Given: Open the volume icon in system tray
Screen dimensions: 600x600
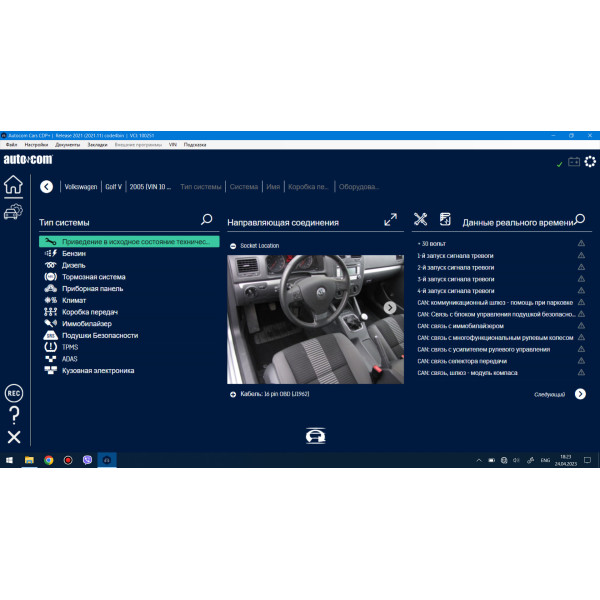Looking at the screenshot, I should click(x=516, y=460).
